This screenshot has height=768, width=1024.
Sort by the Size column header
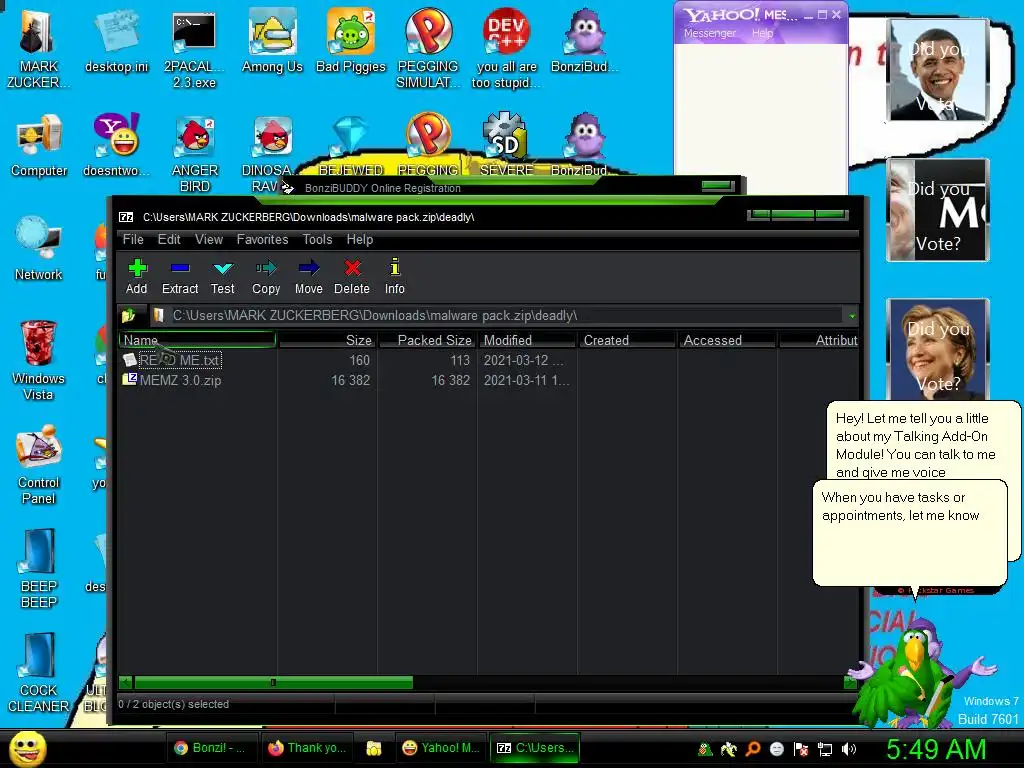point(327,340)
